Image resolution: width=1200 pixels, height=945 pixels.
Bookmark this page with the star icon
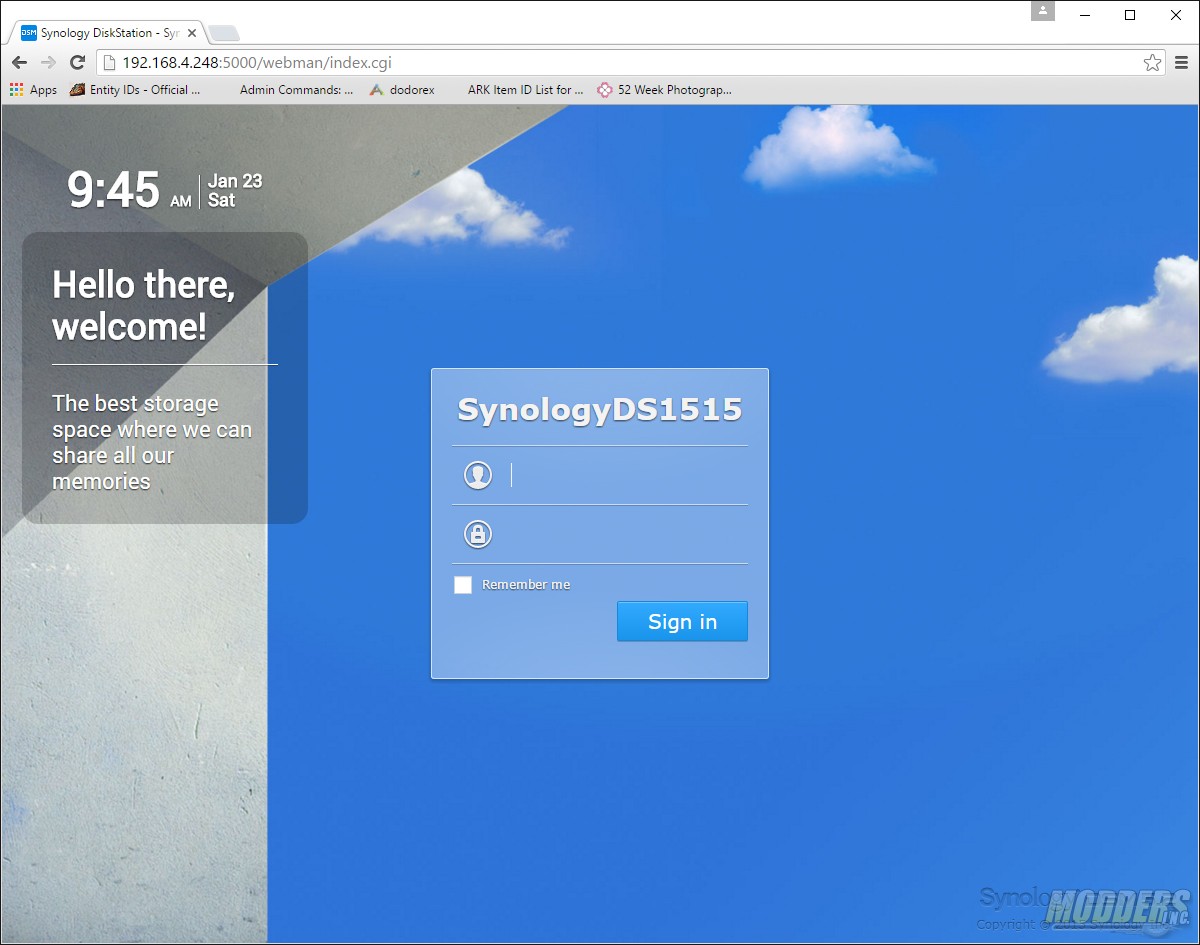tap(1152, 63)
